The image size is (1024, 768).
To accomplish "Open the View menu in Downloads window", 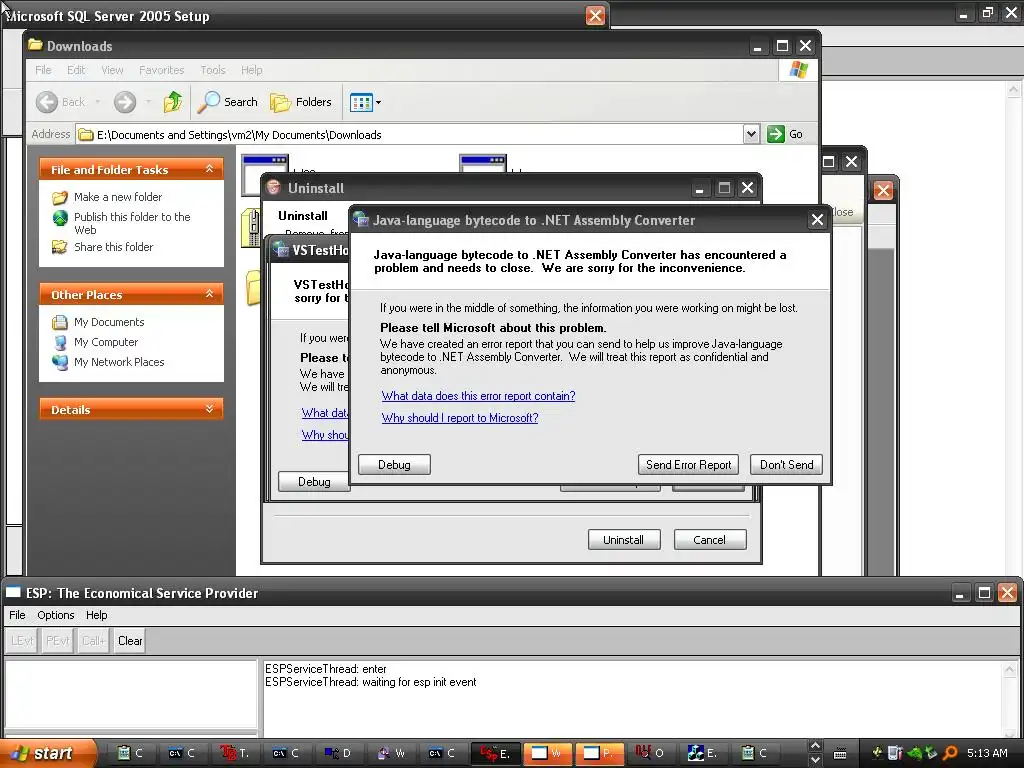I will 112,70.
